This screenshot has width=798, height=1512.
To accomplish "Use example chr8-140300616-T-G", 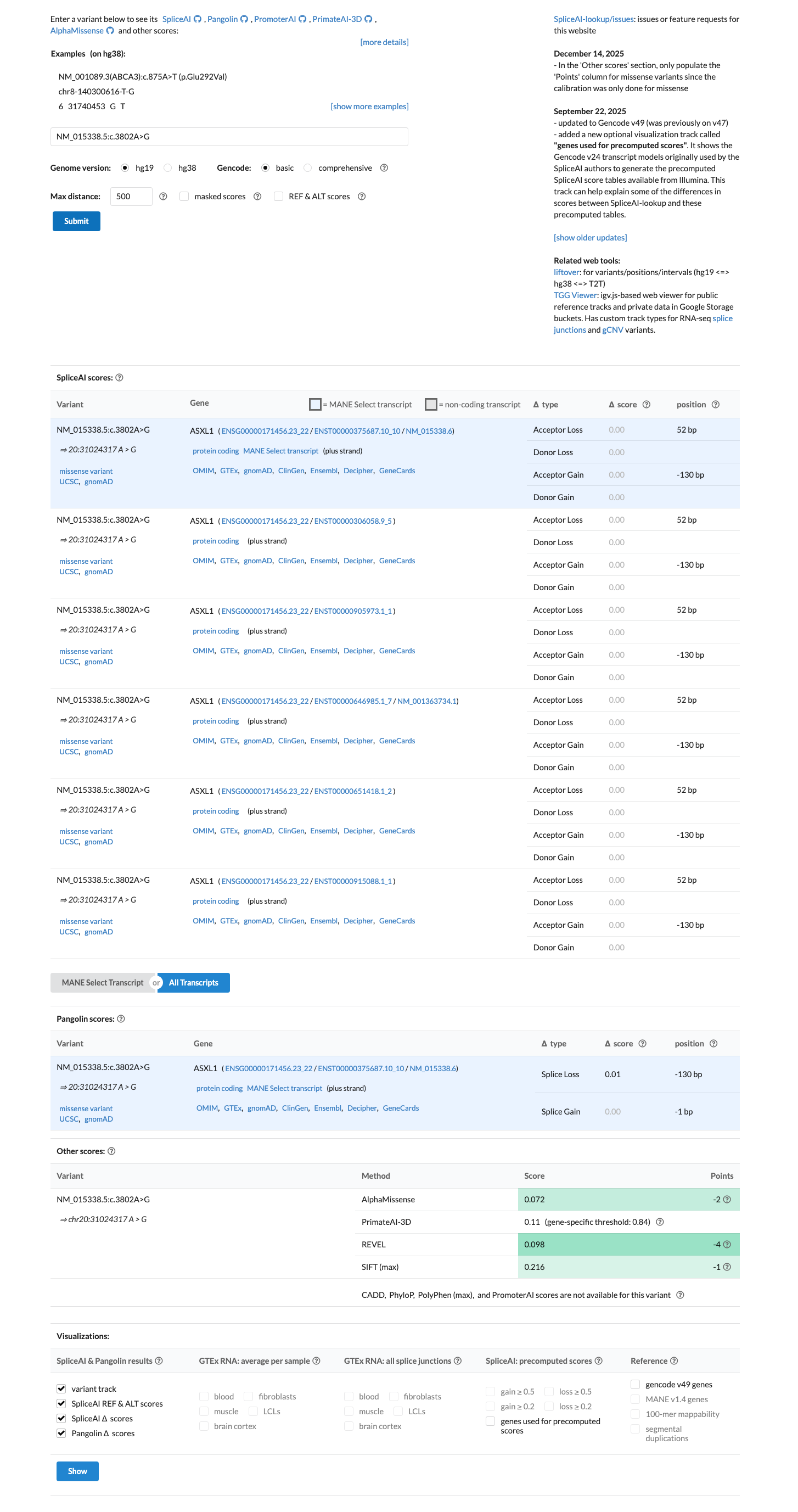I will (96, 92).
